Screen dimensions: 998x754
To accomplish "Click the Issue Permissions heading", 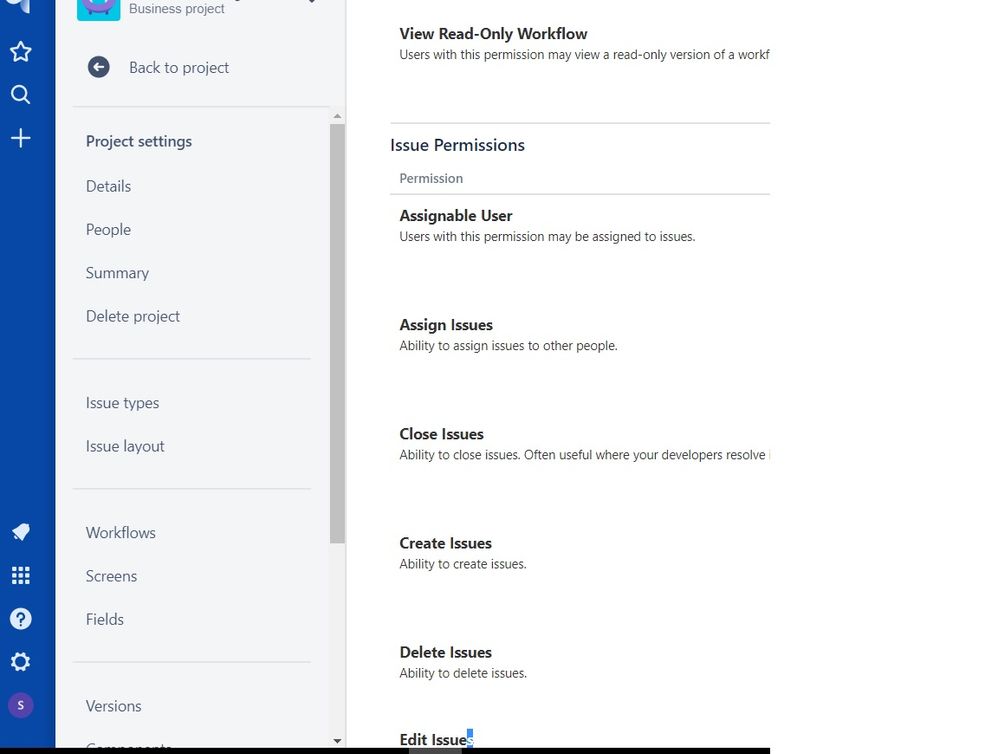I will 457,145.
